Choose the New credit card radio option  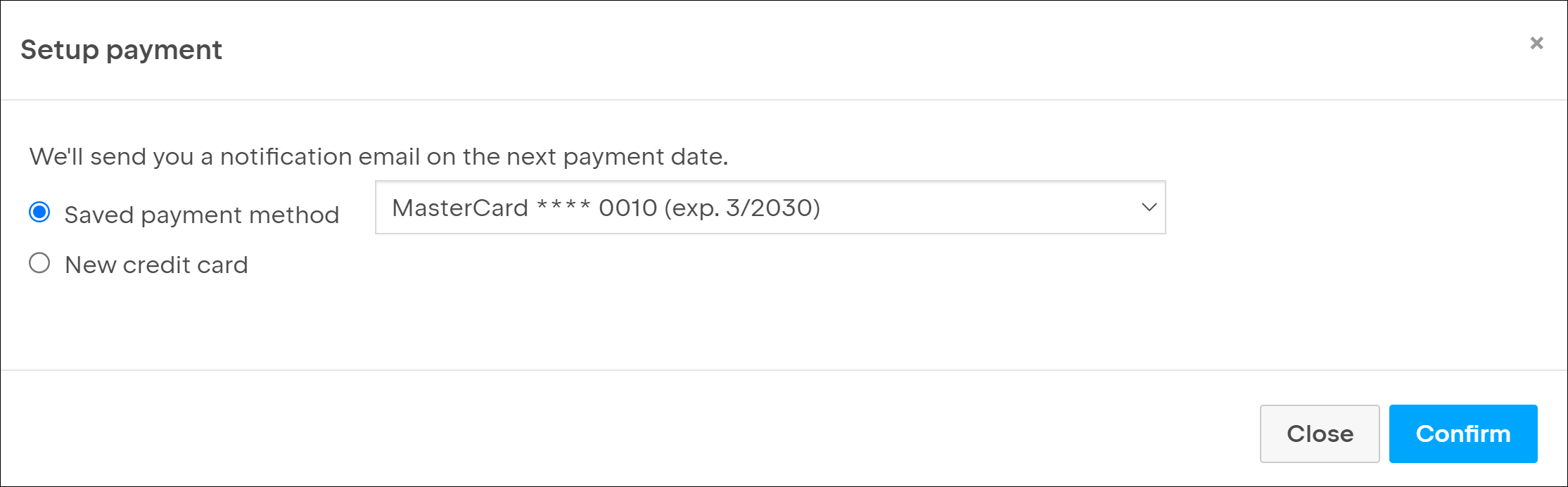tap(39, 264)
